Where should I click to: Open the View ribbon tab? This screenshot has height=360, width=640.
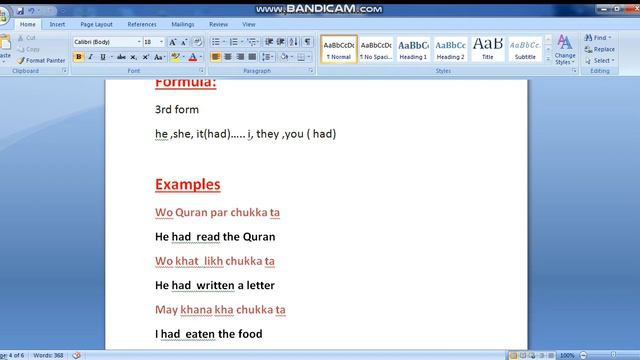pyautogui.click(x=249, y=24)
